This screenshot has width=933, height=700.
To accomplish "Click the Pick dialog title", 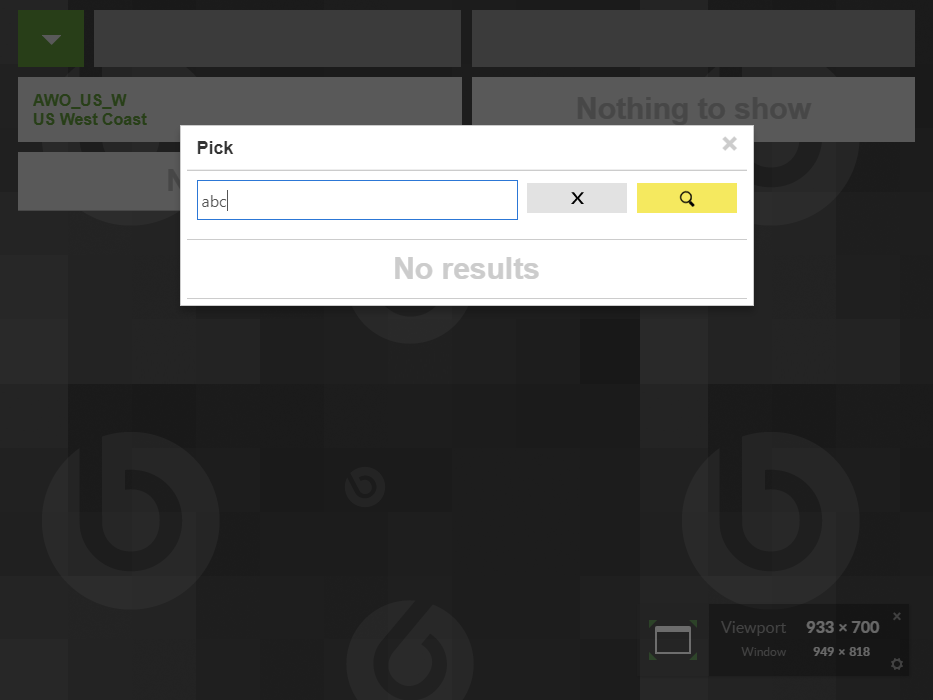I will 215,148.
